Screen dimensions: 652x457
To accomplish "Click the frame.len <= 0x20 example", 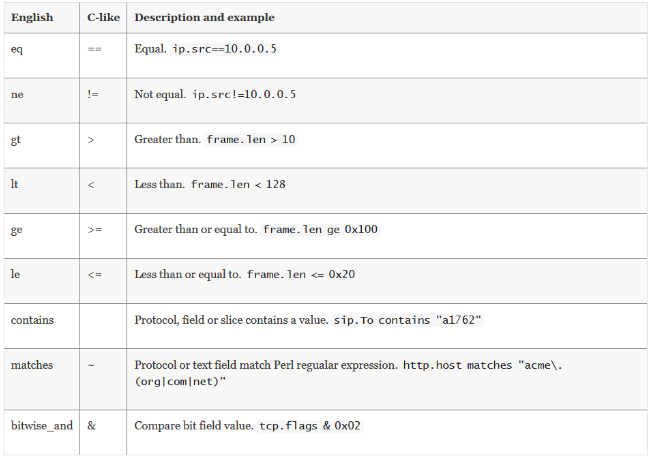I will tap(301, 274).
